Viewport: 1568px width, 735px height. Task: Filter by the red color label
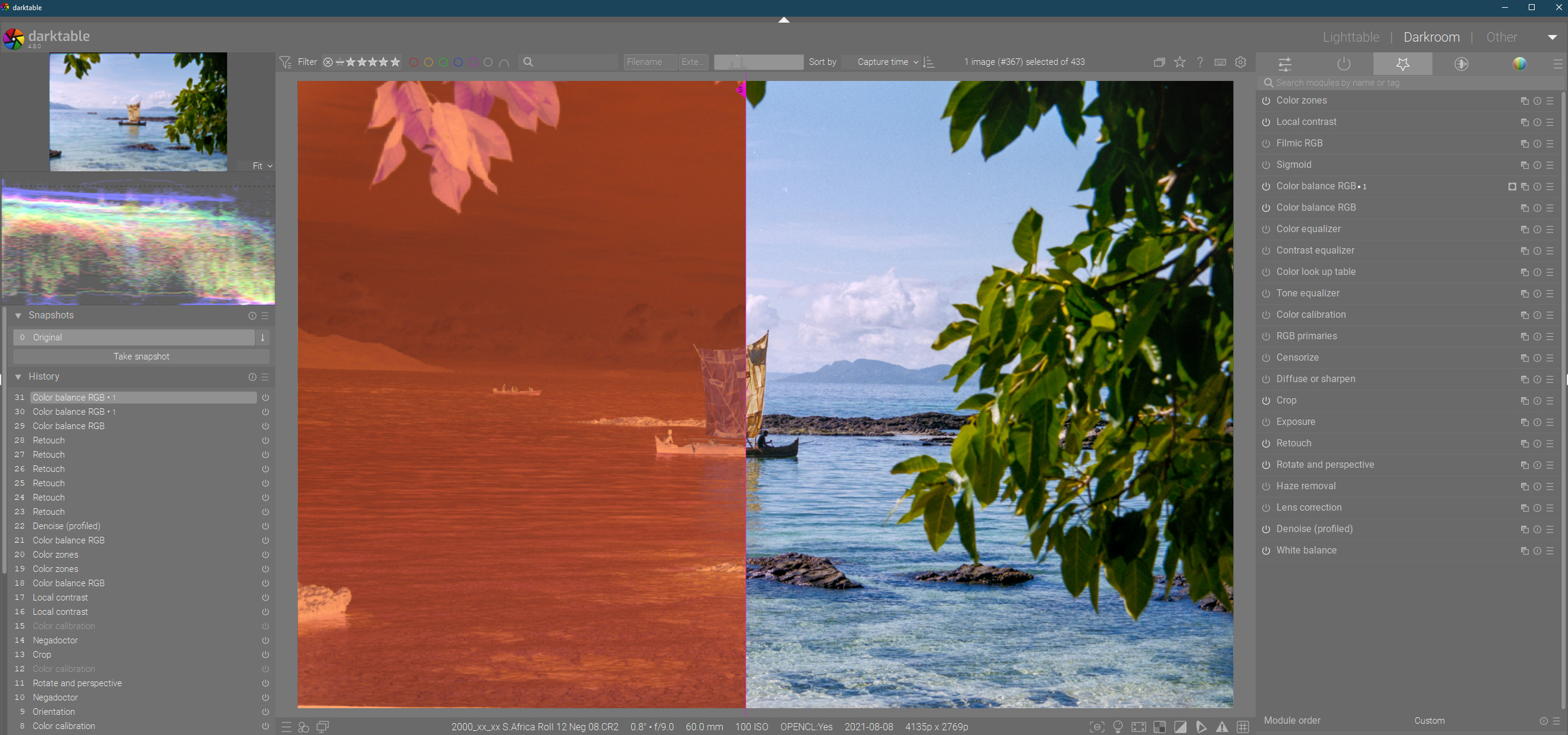click(x=413, y=62)
